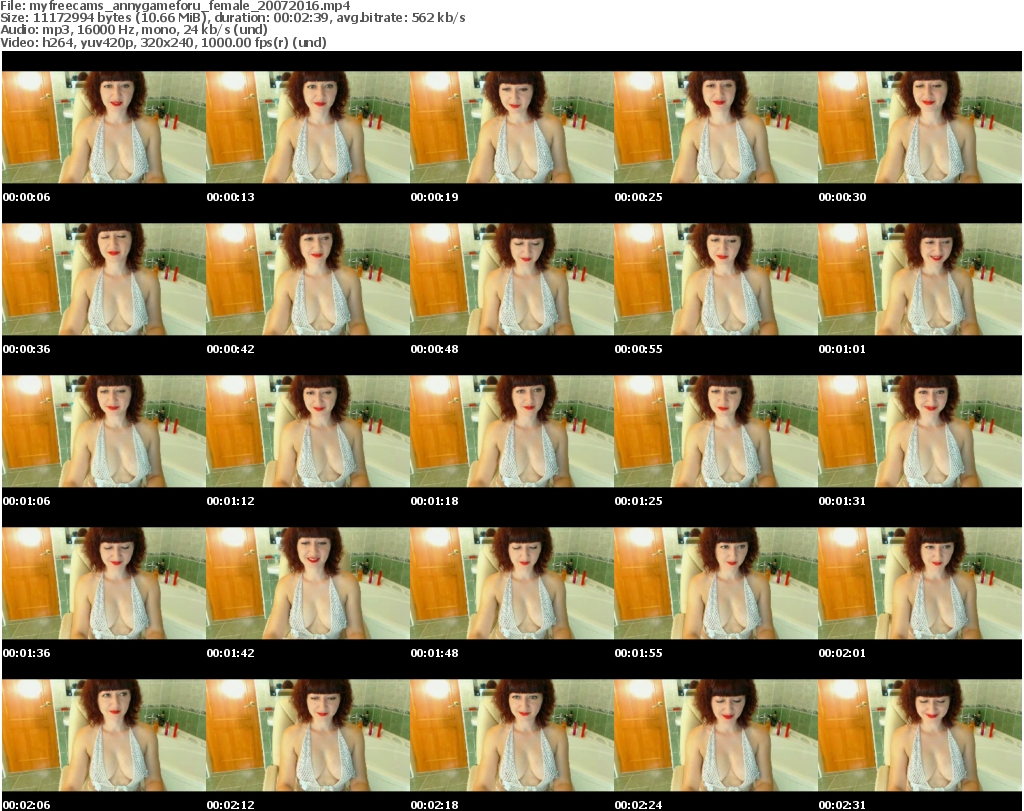Select the thumbnail frame at 00:02:31
The height and width of the screenshot is (811, 1024).
pyautogui.click(x=920, y=735)
